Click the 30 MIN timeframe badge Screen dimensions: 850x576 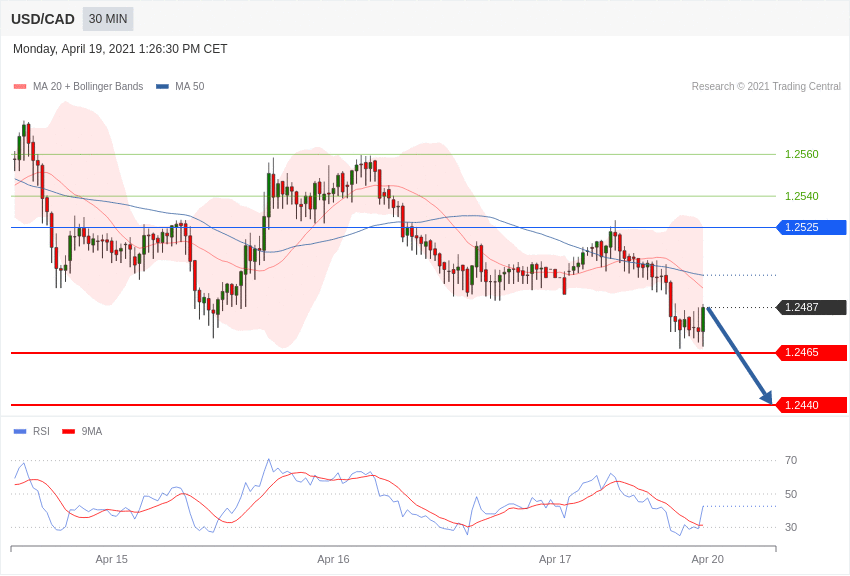pyautogui.click(x=108, y=19)
